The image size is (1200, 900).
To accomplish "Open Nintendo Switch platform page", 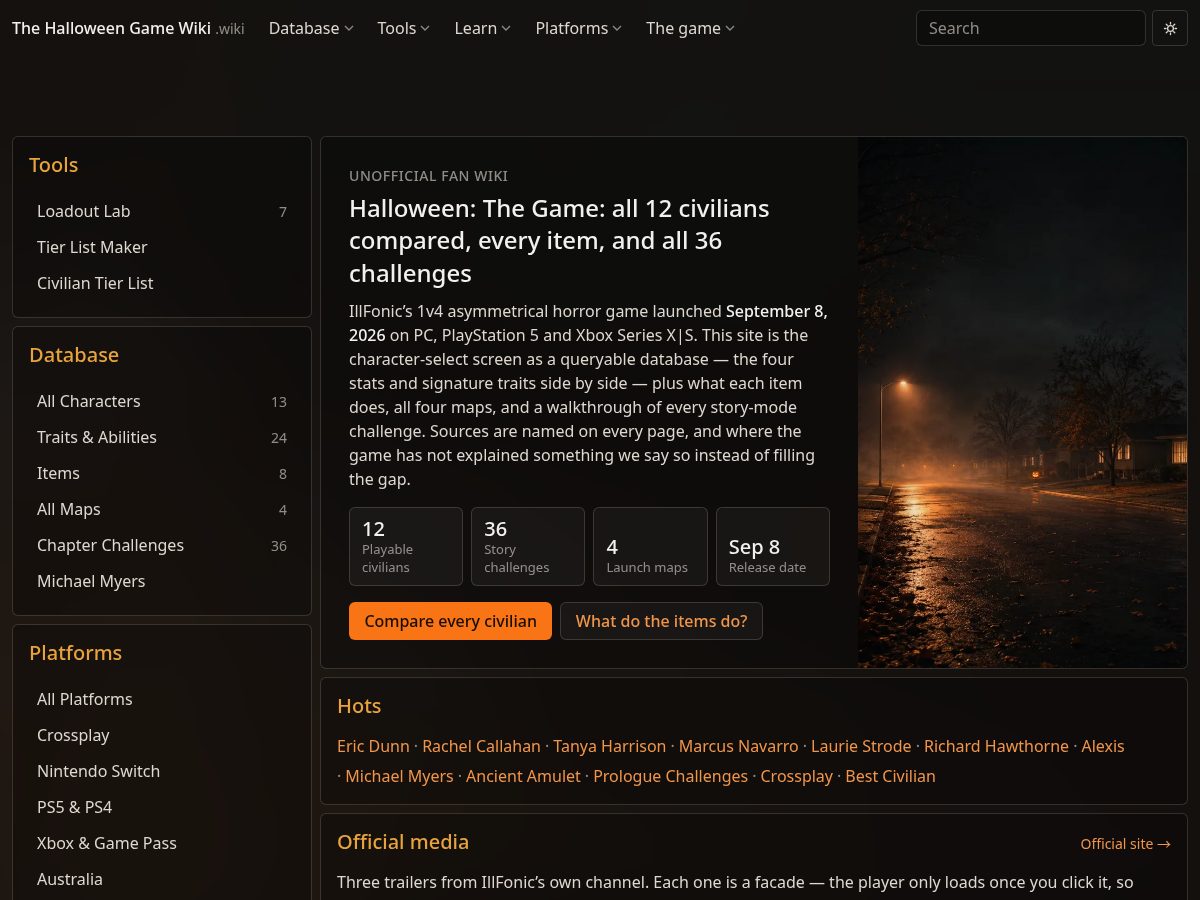I will point(162,771).
